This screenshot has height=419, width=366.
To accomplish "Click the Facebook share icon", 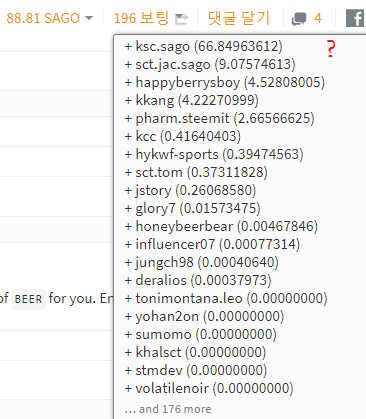I will pyautogui.click(x=355, y=18).
